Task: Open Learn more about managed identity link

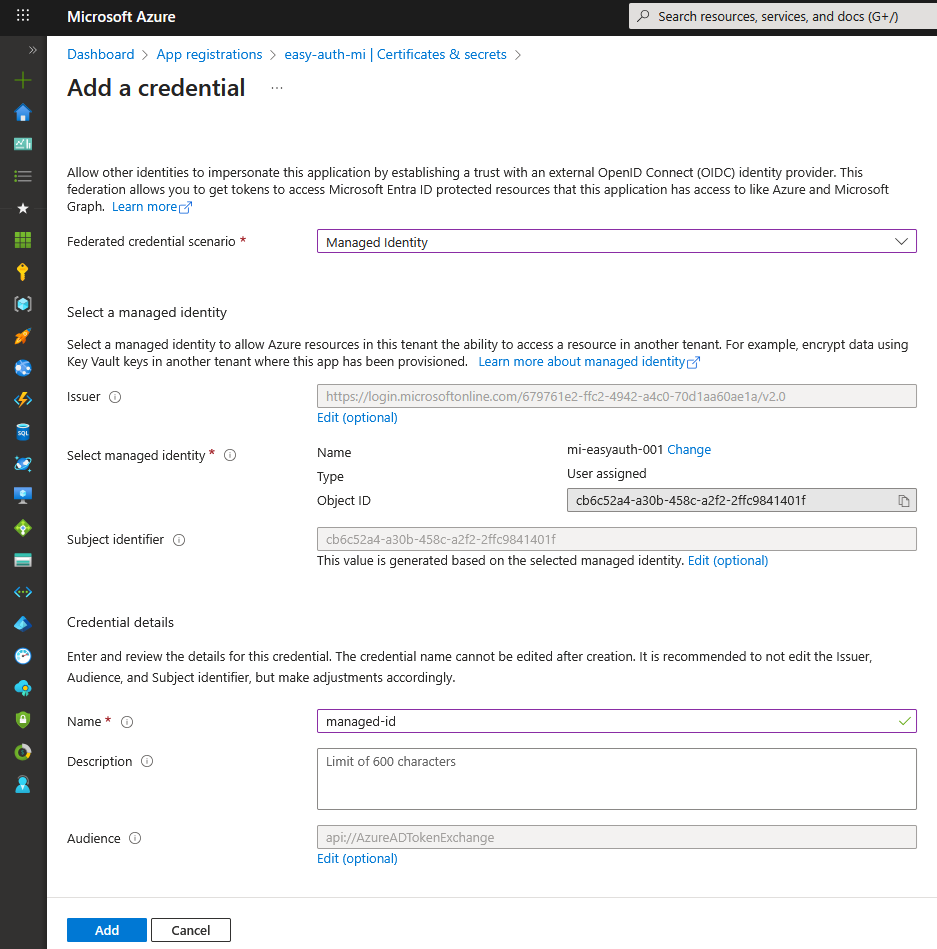Action: coord(589,362)
